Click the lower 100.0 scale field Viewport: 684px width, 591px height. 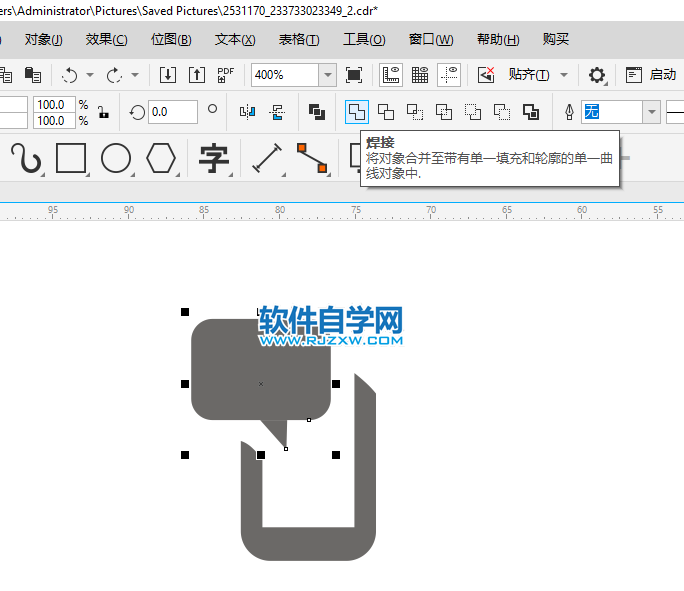(54, 120)
